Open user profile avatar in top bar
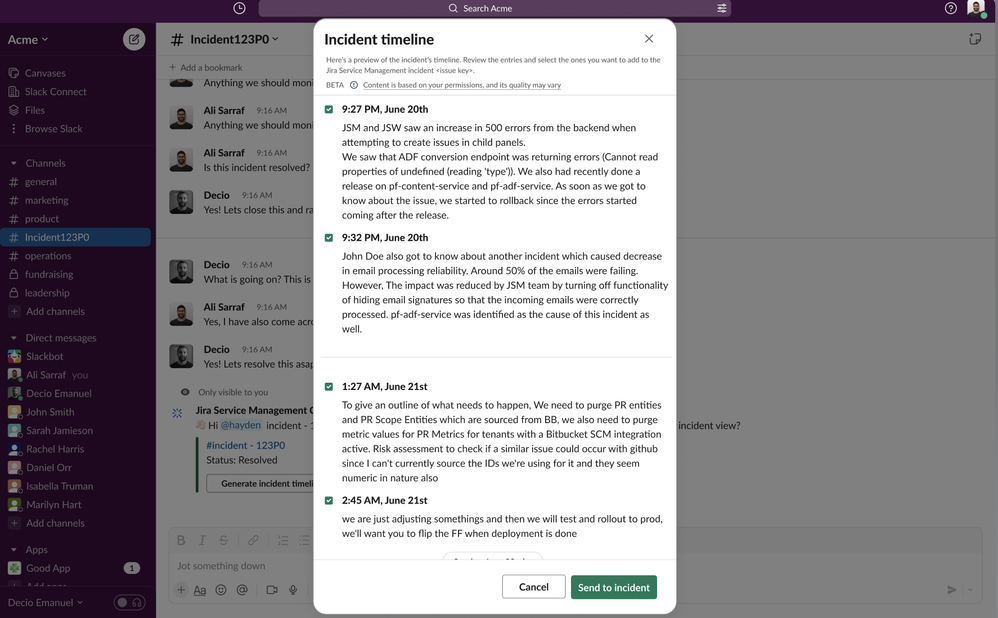The image size is (998, 618). 976,8
